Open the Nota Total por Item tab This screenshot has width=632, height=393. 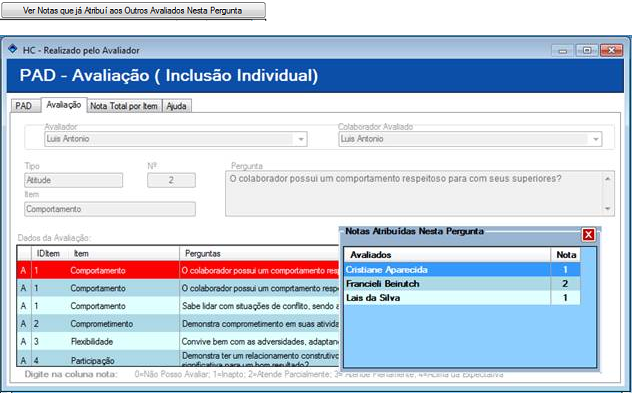(x=124, y=106)
